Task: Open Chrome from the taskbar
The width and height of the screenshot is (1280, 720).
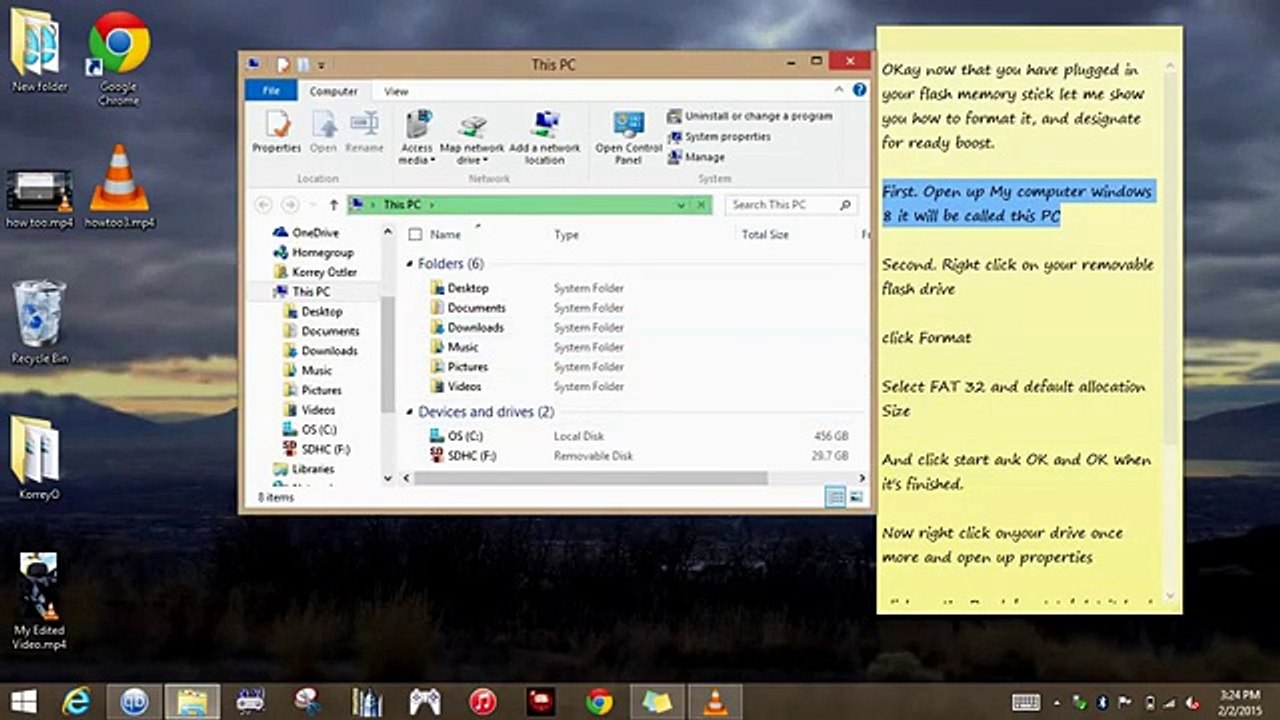Action: (x=599, y=701)
